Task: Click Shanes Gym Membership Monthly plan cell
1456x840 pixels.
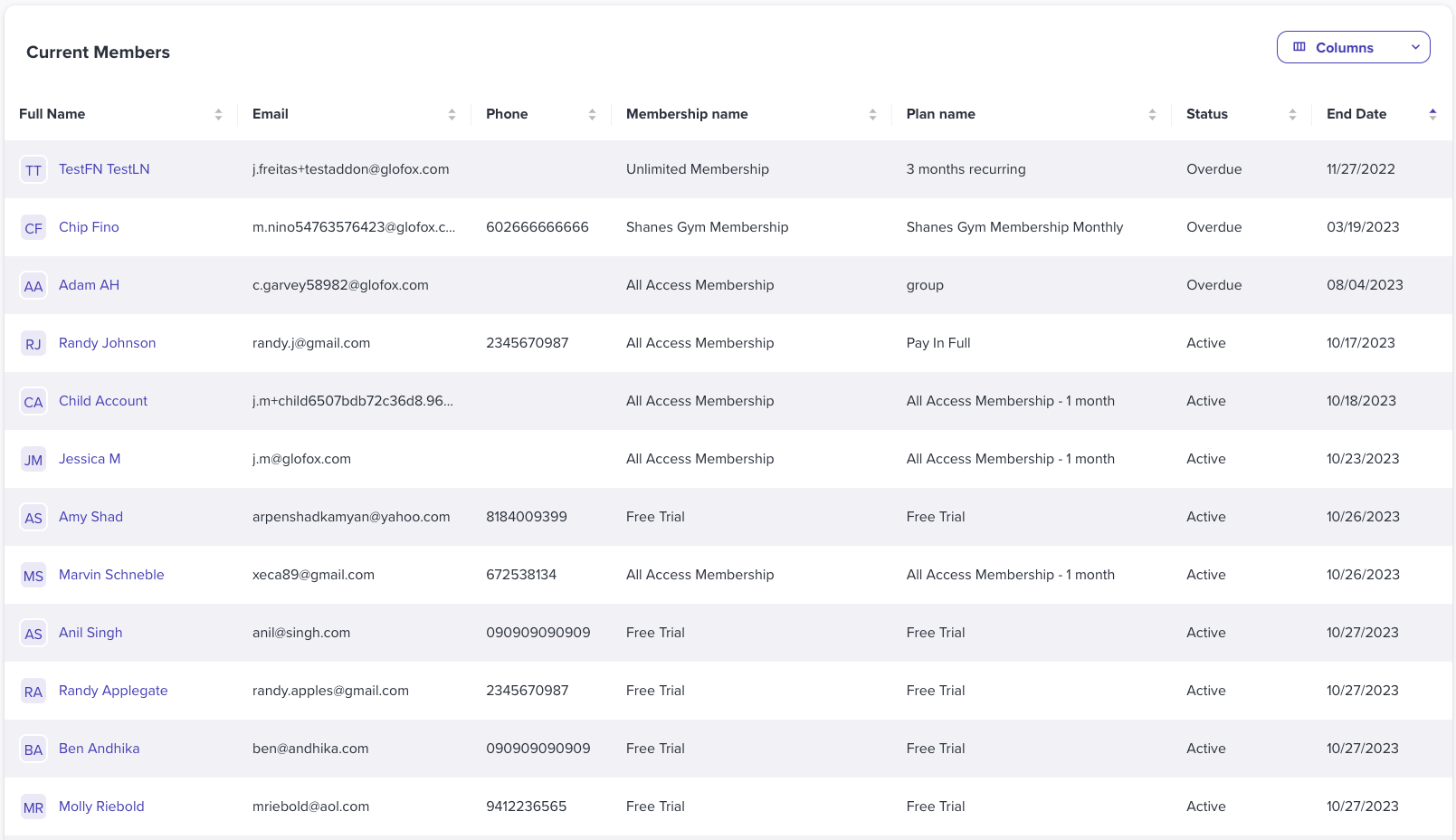Action: coord(1014,227)
